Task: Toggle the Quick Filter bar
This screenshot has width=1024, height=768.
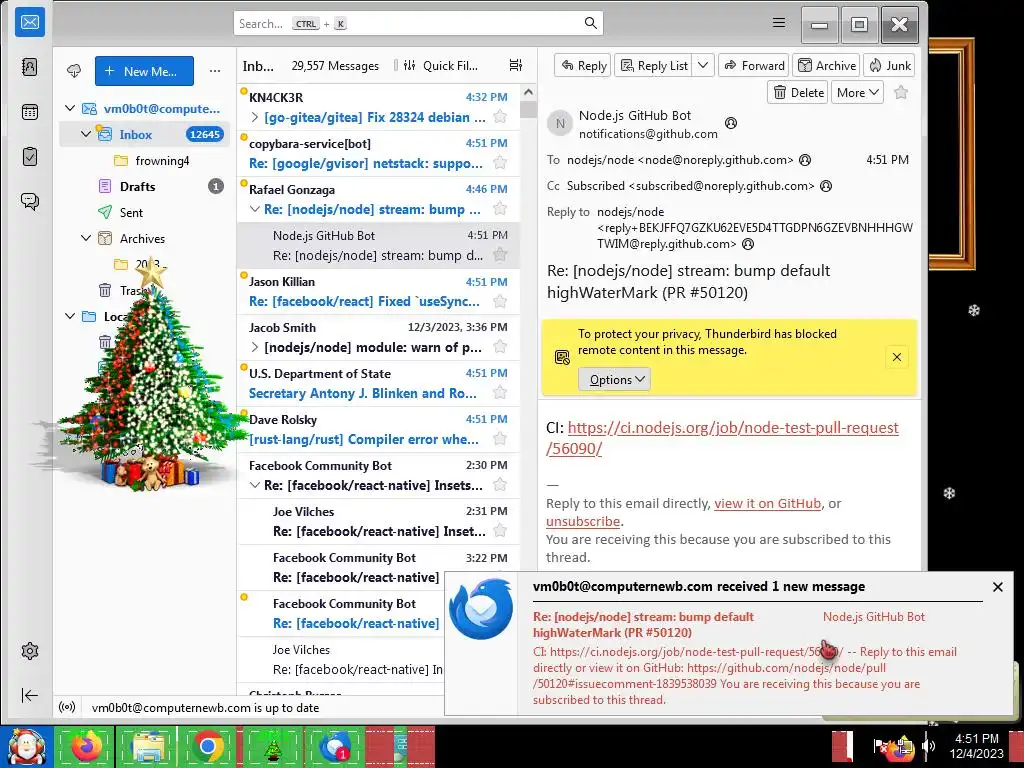Action: [x=441, y=65]
